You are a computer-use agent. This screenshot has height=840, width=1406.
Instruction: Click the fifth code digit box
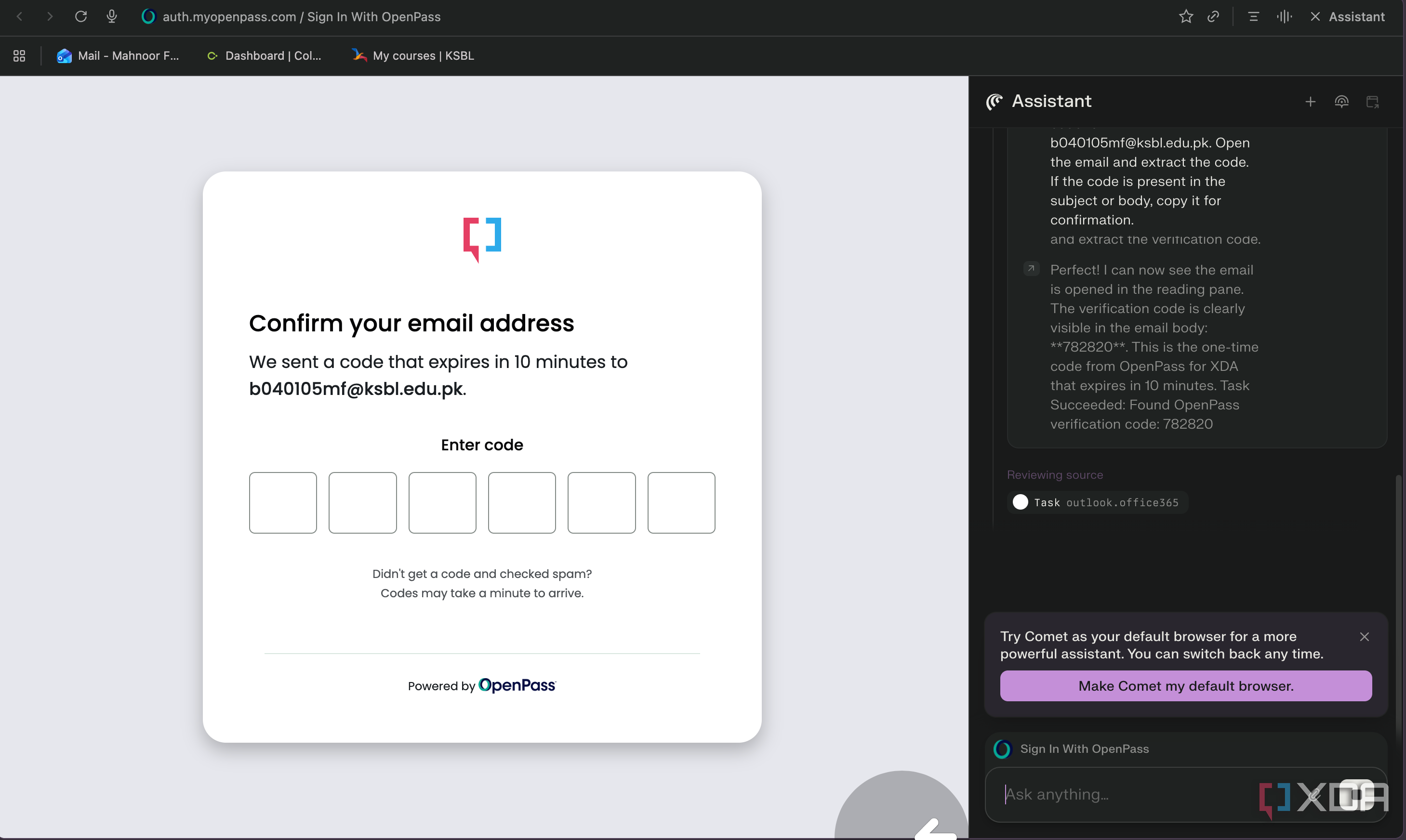click(x=601, y=503)
